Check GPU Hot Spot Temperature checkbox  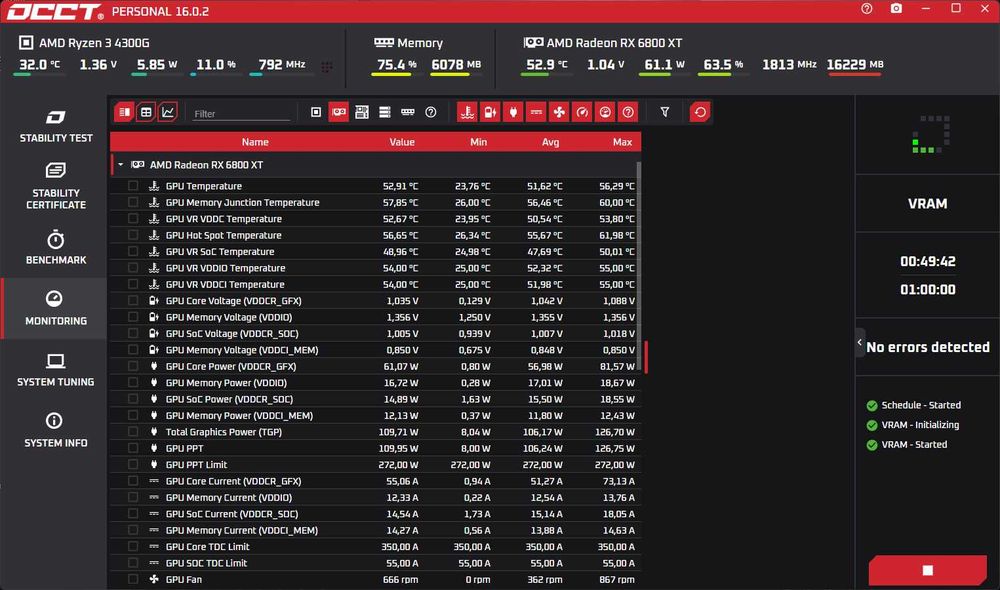(x=133, y=235)
